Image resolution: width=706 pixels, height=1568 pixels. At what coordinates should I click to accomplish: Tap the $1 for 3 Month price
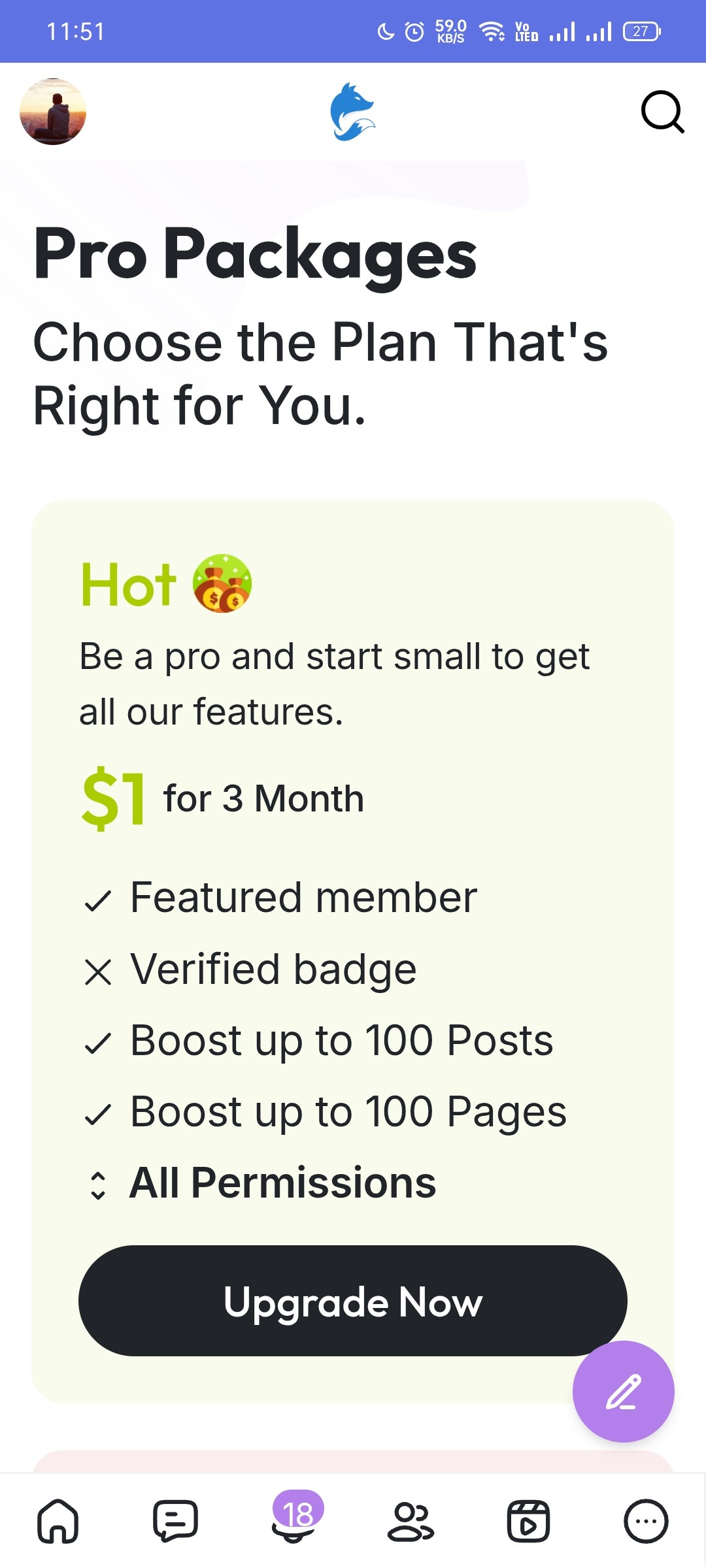[x=222, y=798]
